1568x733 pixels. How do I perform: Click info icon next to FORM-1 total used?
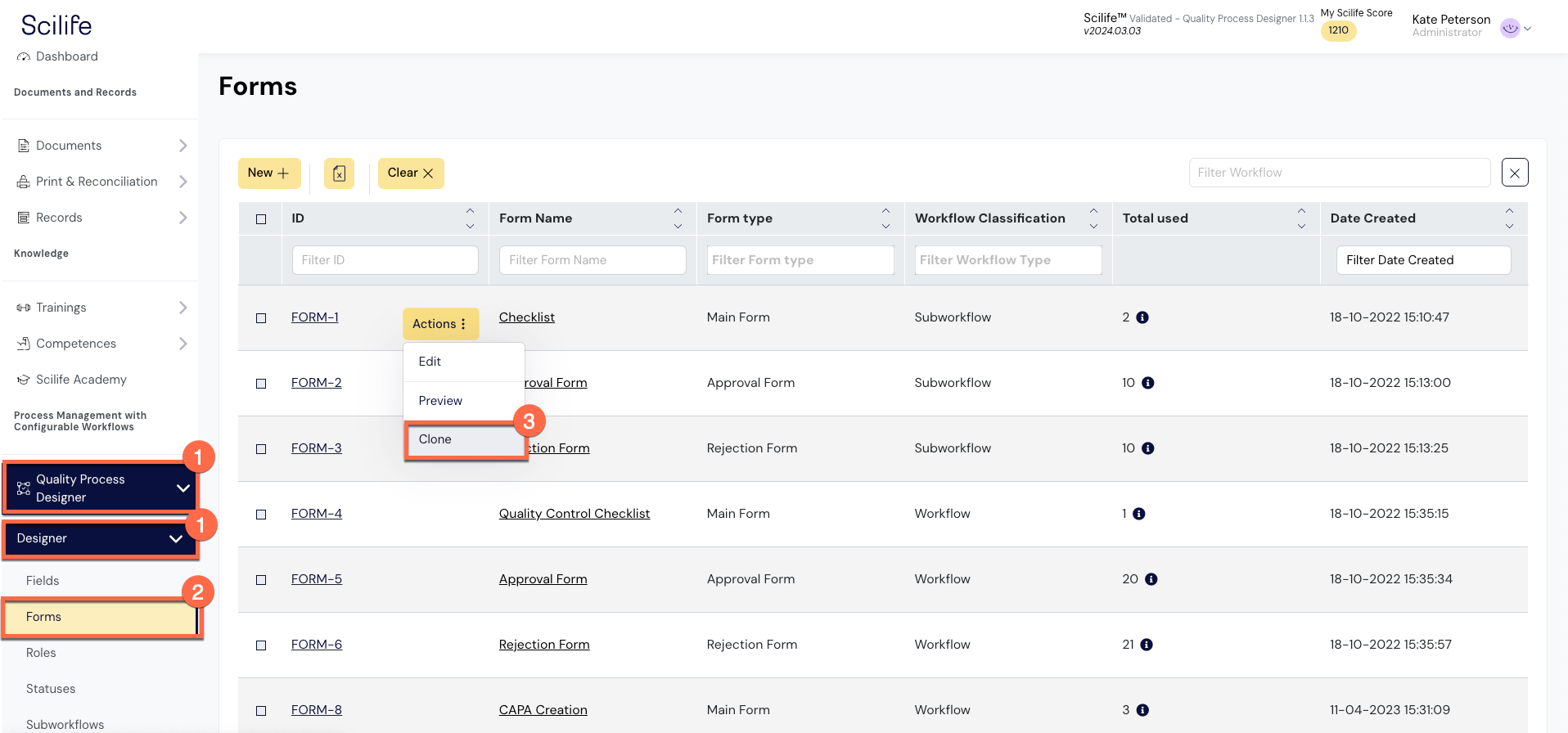(x=1142, y=317)
